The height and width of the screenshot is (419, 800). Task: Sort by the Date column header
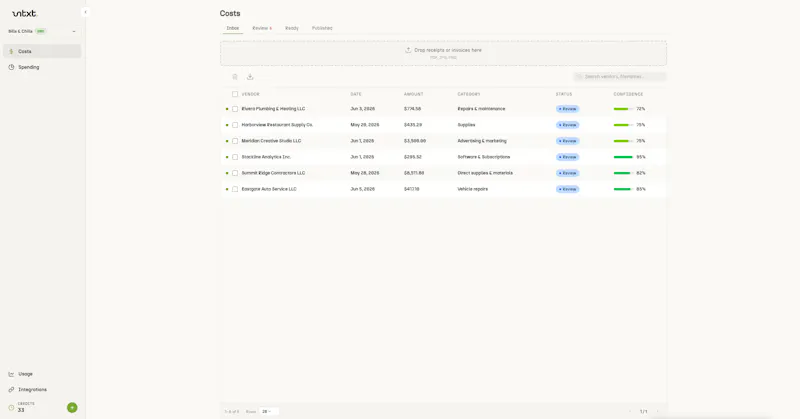[x=356, y=94]
